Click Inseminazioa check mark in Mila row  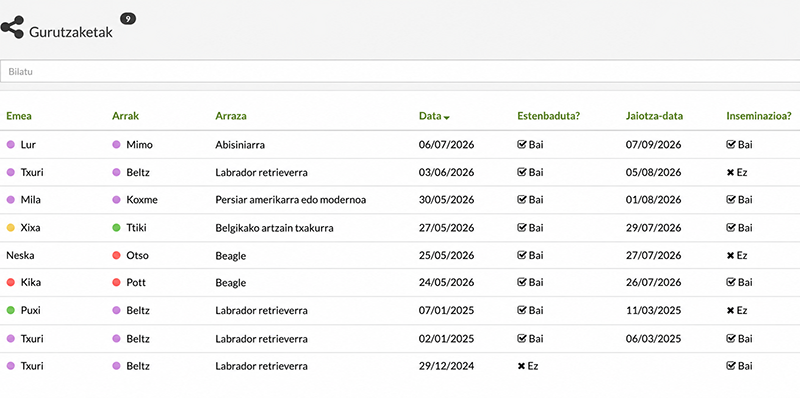731,200
